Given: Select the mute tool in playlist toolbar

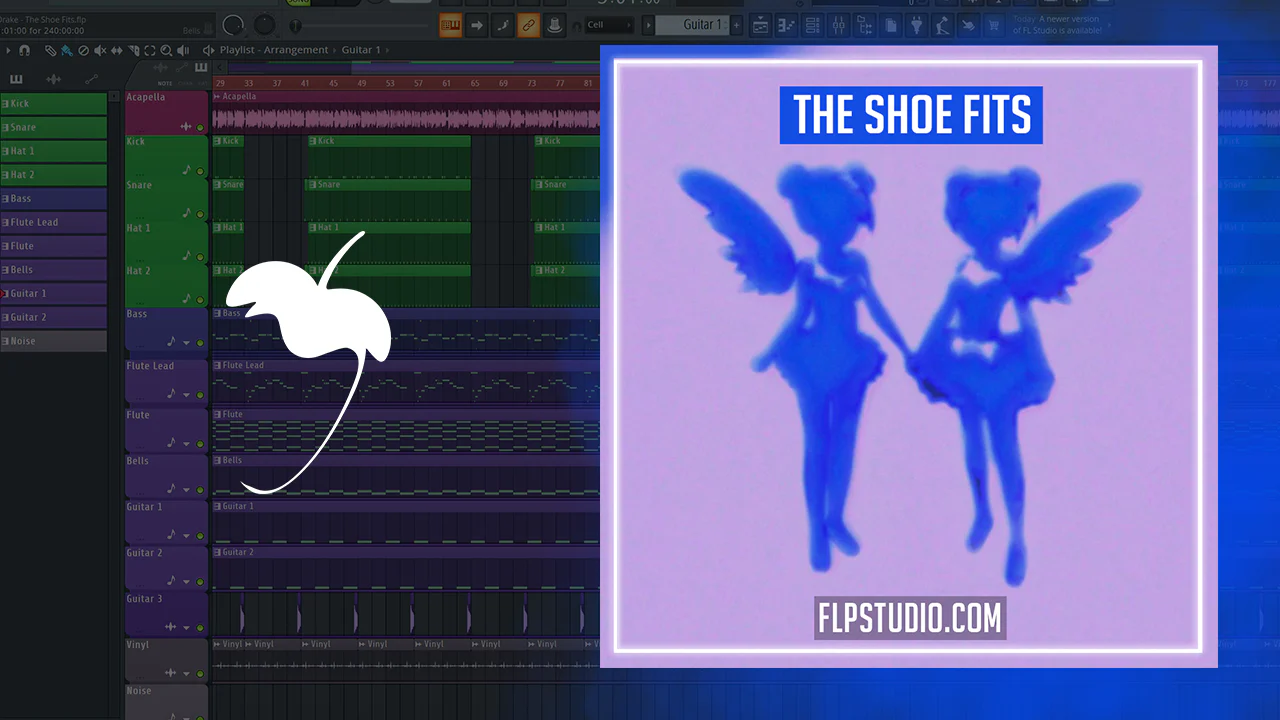Looking at the screenshot, I should click(101, 50).
